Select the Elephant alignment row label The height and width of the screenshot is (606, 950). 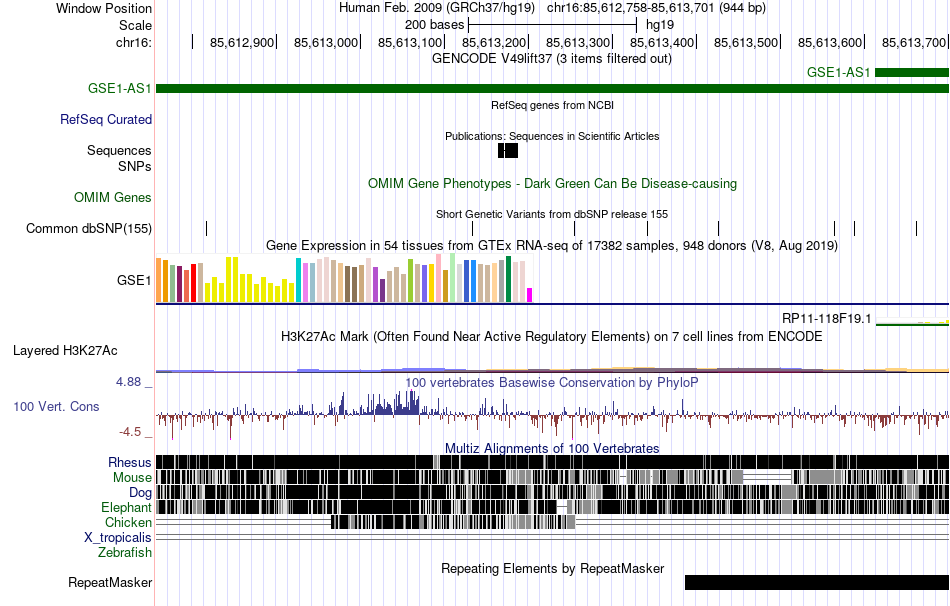[126, 508]
